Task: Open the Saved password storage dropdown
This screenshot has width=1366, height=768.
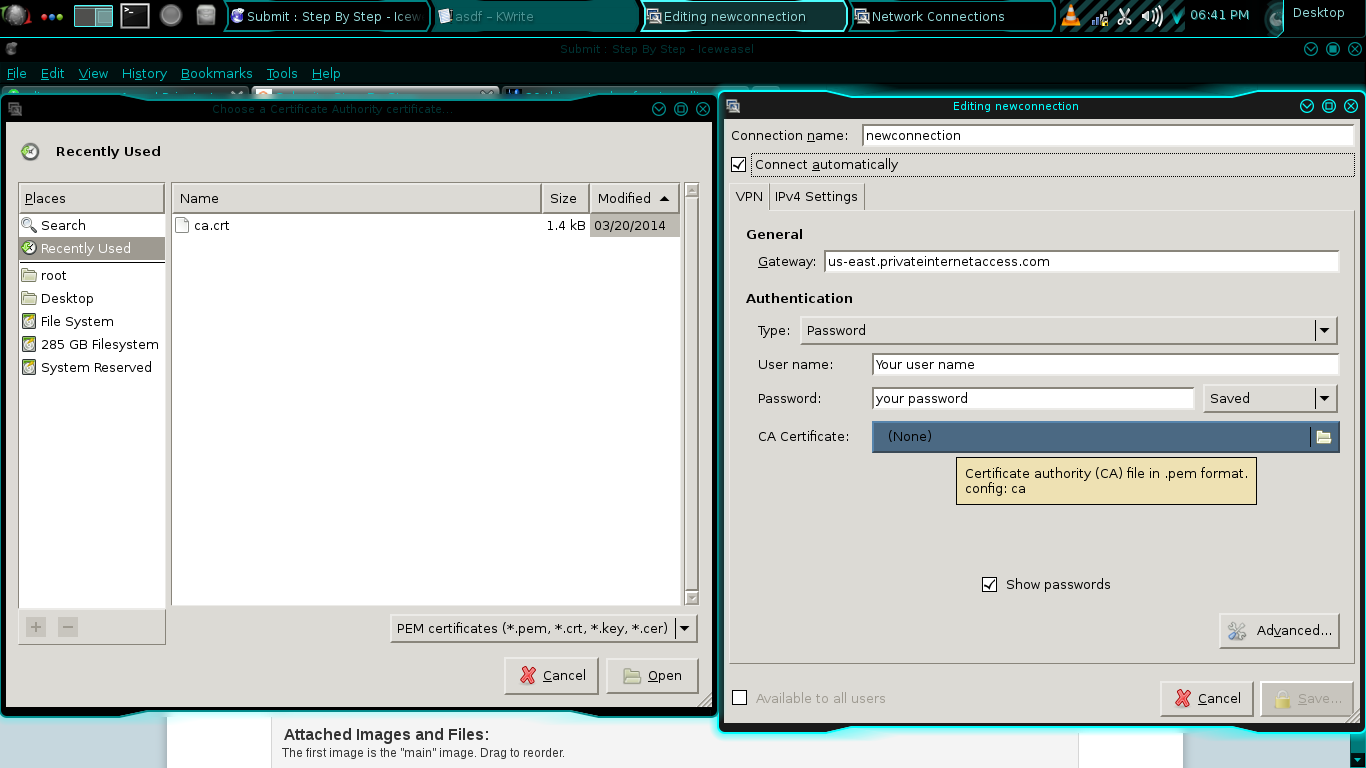Action: click(x=1270, y=398)
